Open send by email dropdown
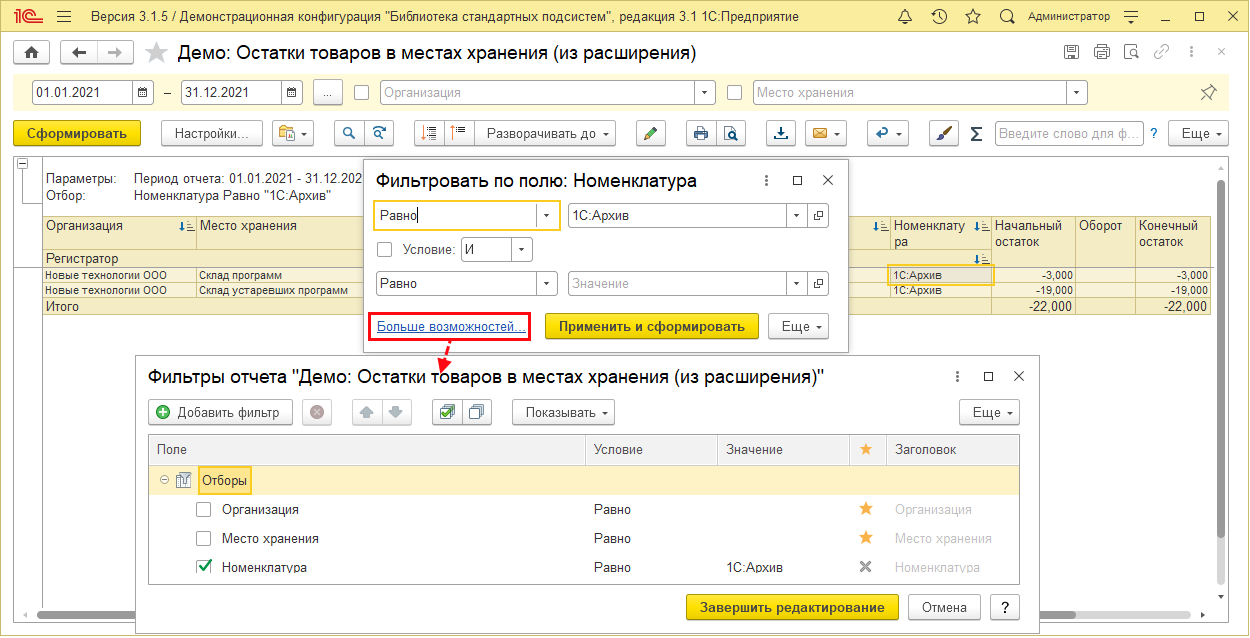The width and height of the screenshot is (1250, 638). point(826,133)
